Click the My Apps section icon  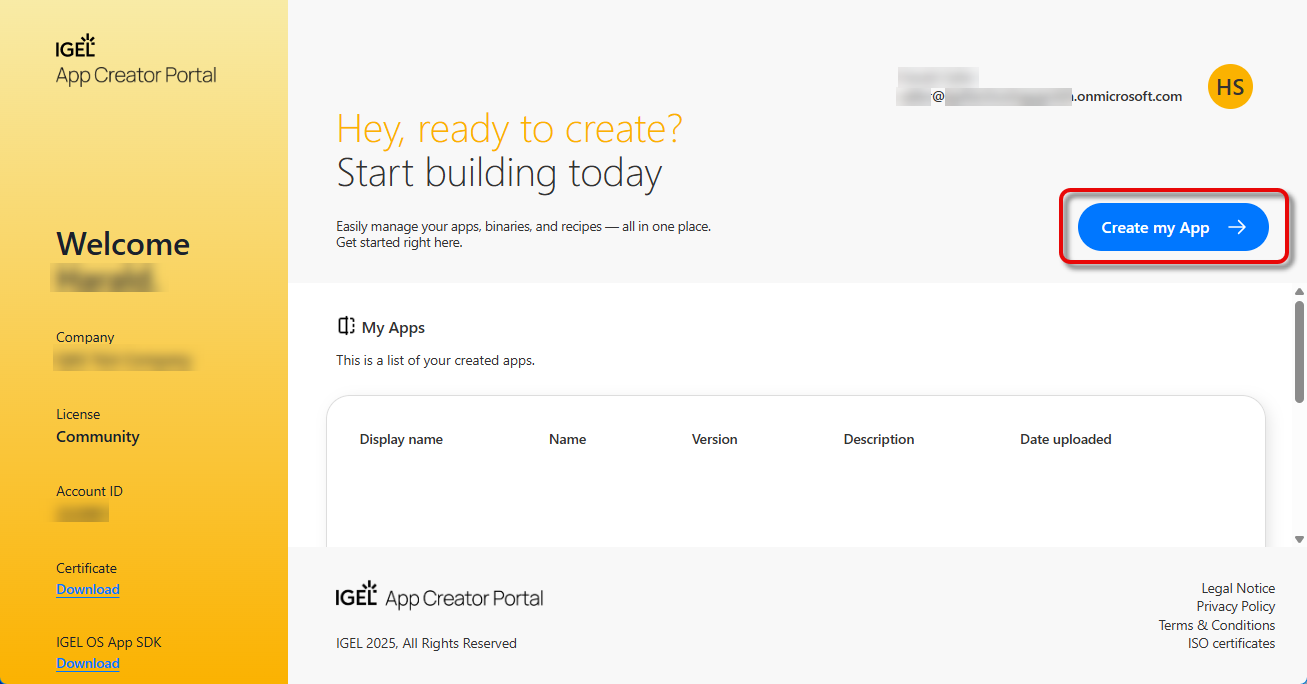[x=346, y=327]
